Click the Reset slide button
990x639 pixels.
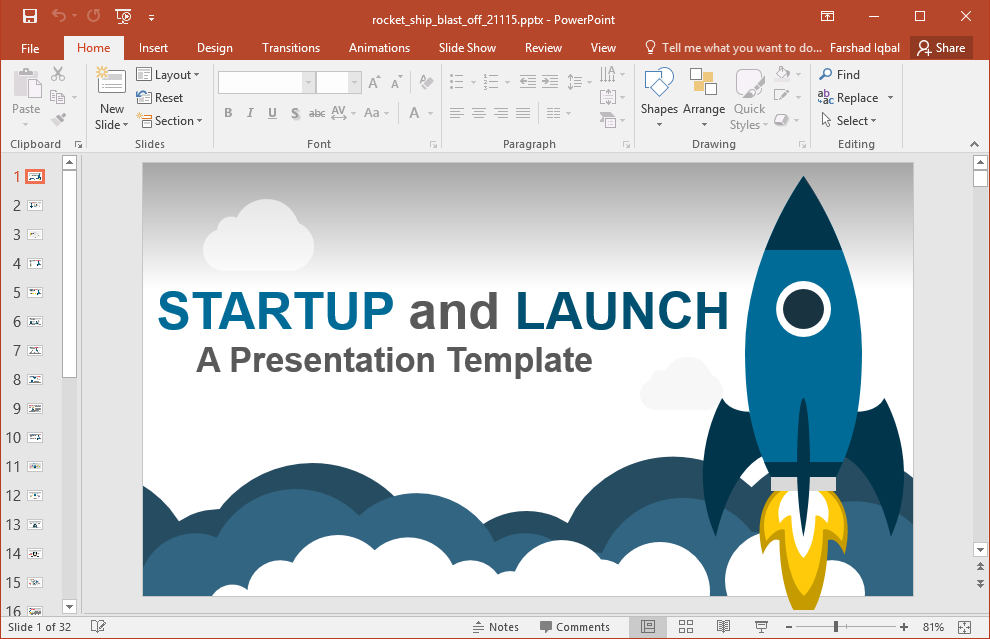[160, 98]
